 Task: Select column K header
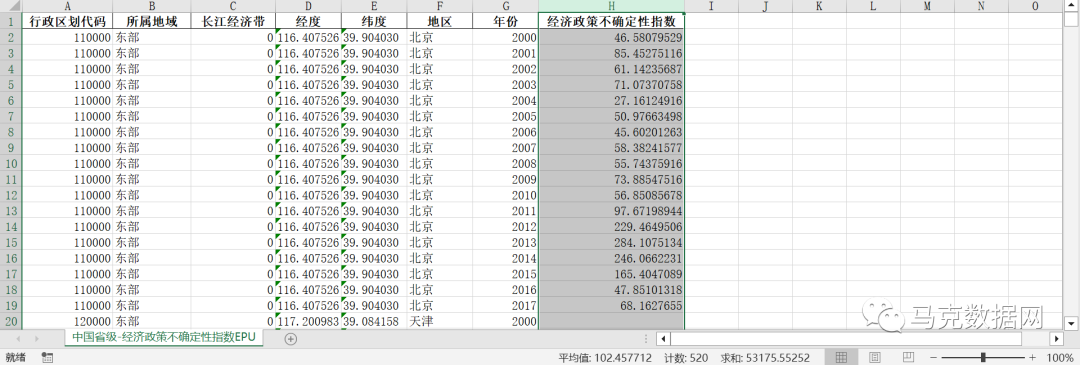[x=819, y=6]
